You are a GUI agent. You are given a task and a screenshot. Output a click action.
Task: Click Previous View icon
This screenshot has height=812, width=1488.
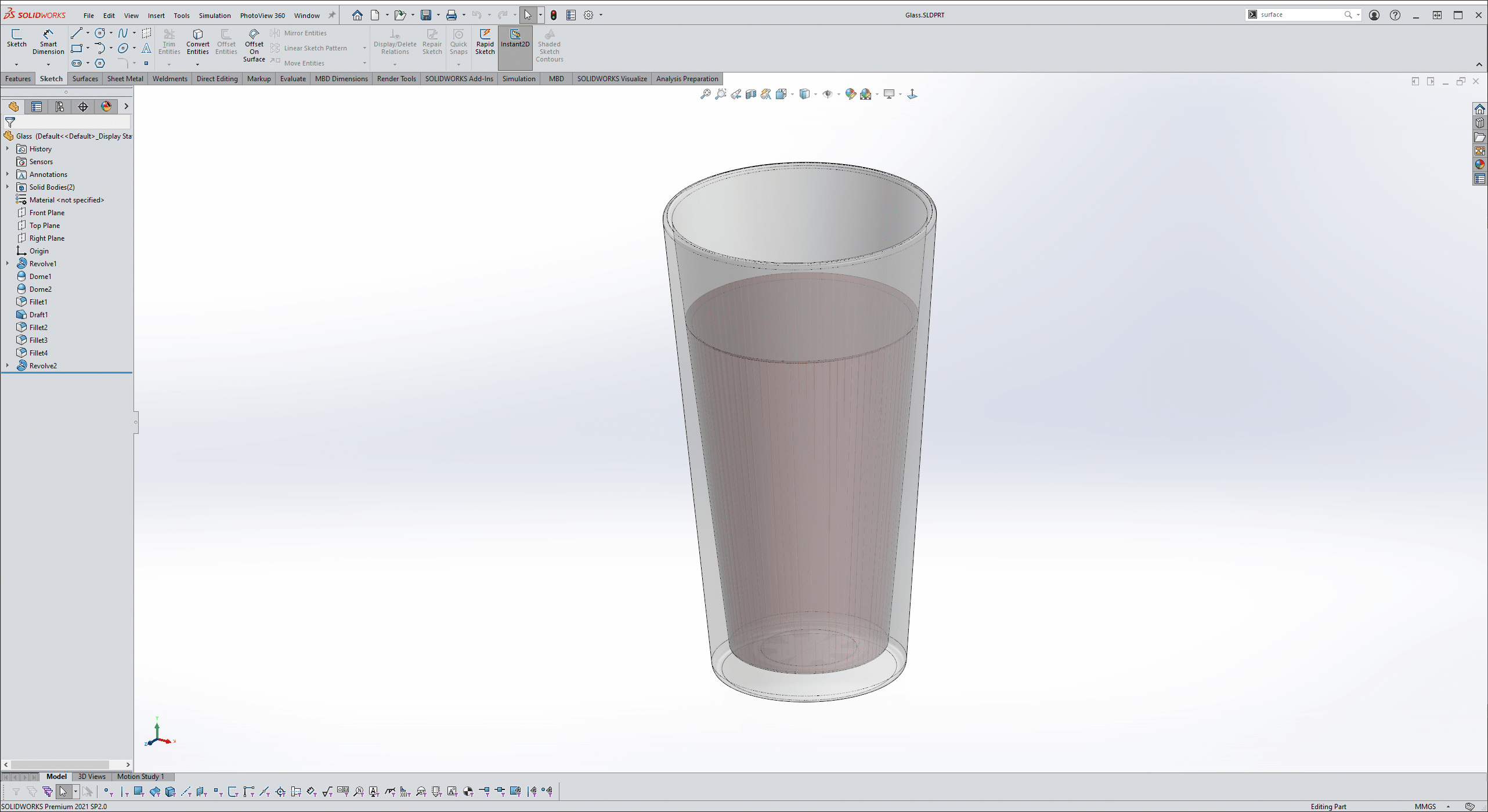pyautogui.click(x=736, y=94)
